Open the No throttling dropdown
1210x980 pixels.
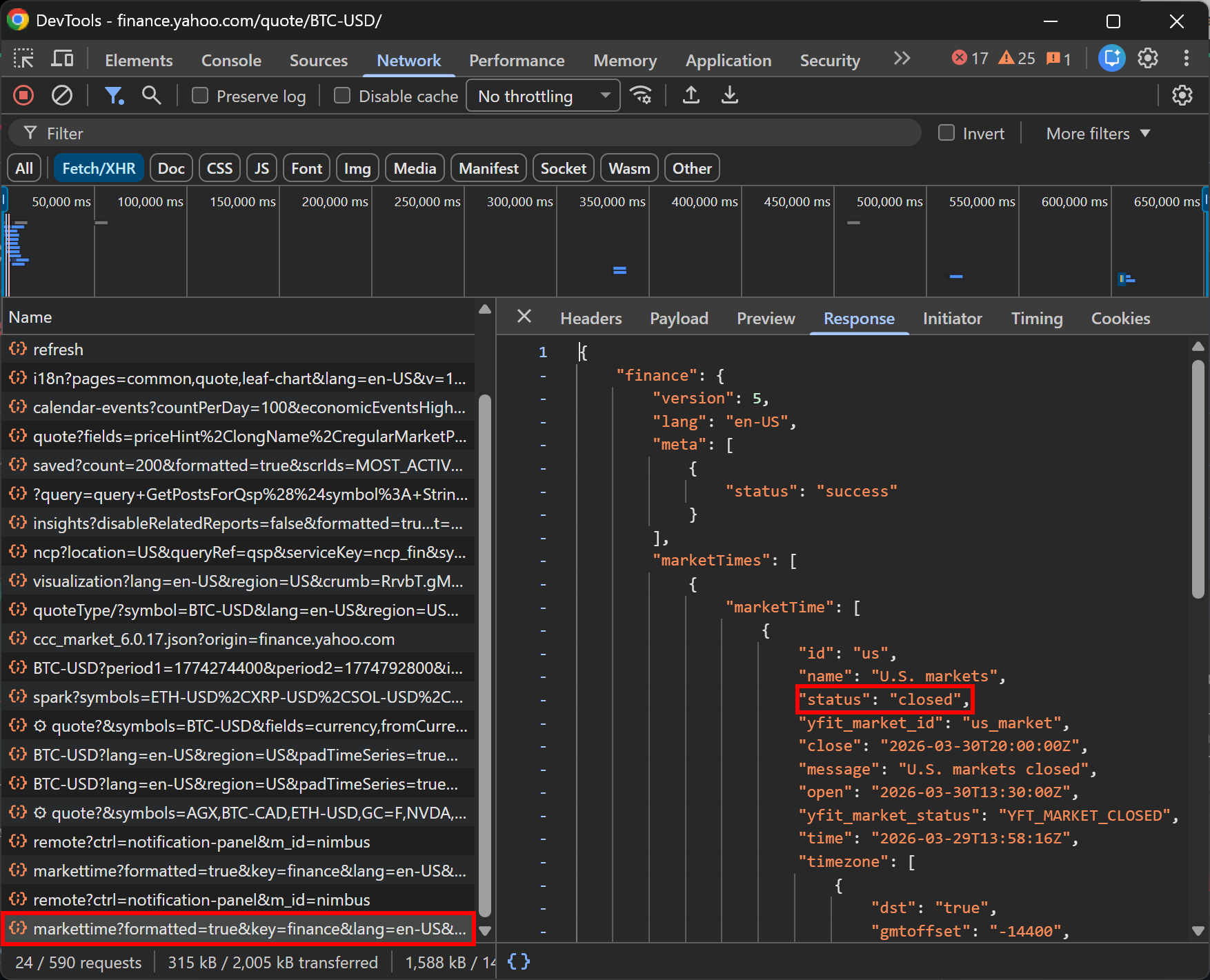pyautogui.click(x=544, y=96)
